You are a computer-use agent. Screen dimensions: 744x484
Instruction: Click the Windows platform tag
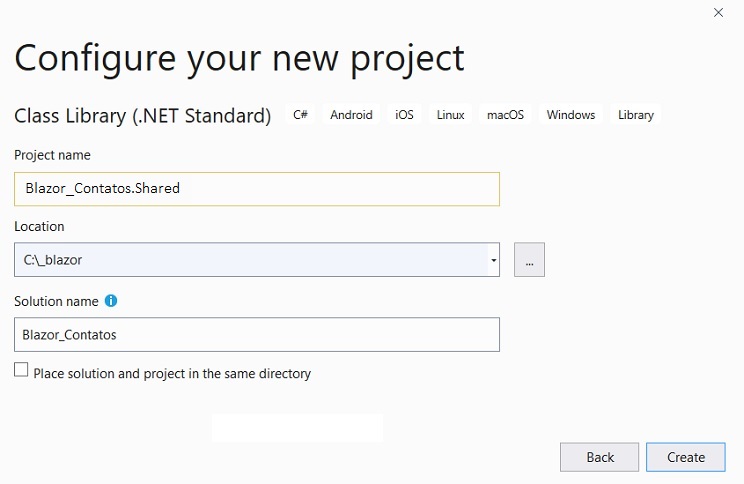571,115
